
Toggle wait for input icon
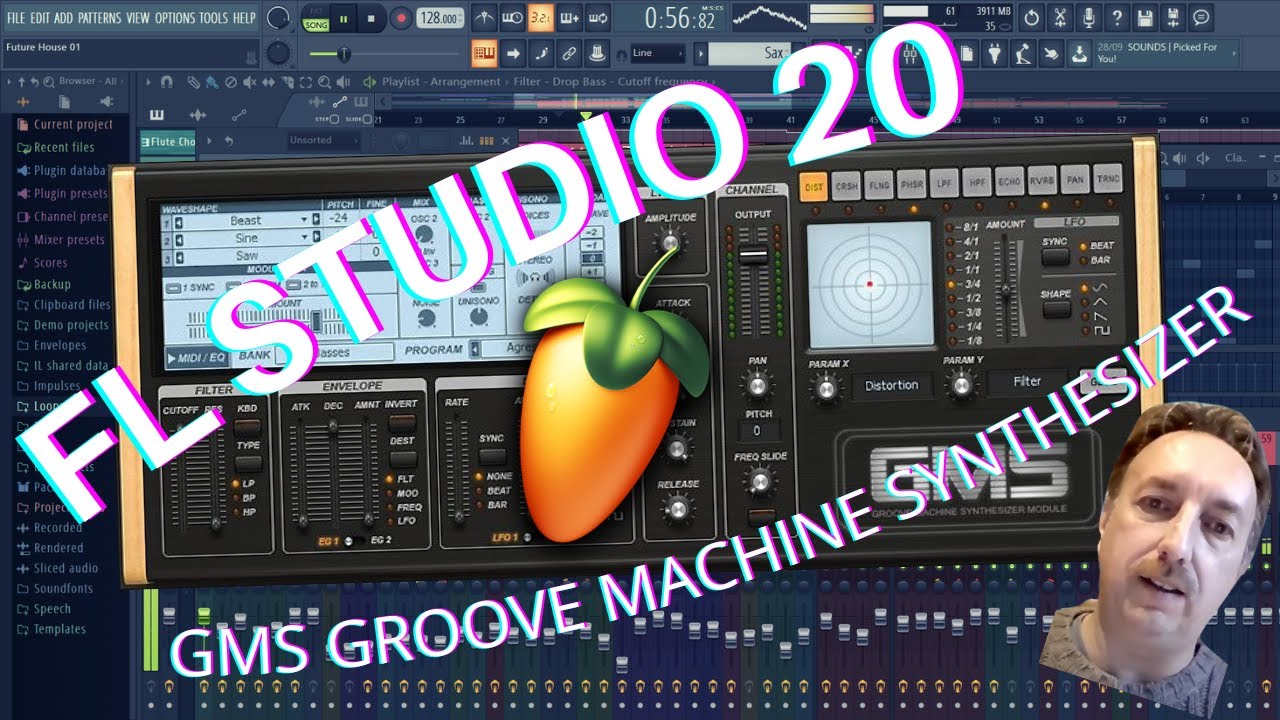tap(513, 18)
